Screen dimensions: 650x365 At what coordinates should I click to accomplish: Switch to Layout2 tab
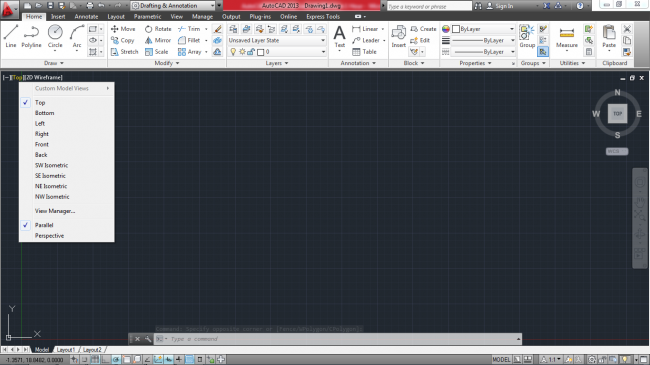click(x=92, y=350)
